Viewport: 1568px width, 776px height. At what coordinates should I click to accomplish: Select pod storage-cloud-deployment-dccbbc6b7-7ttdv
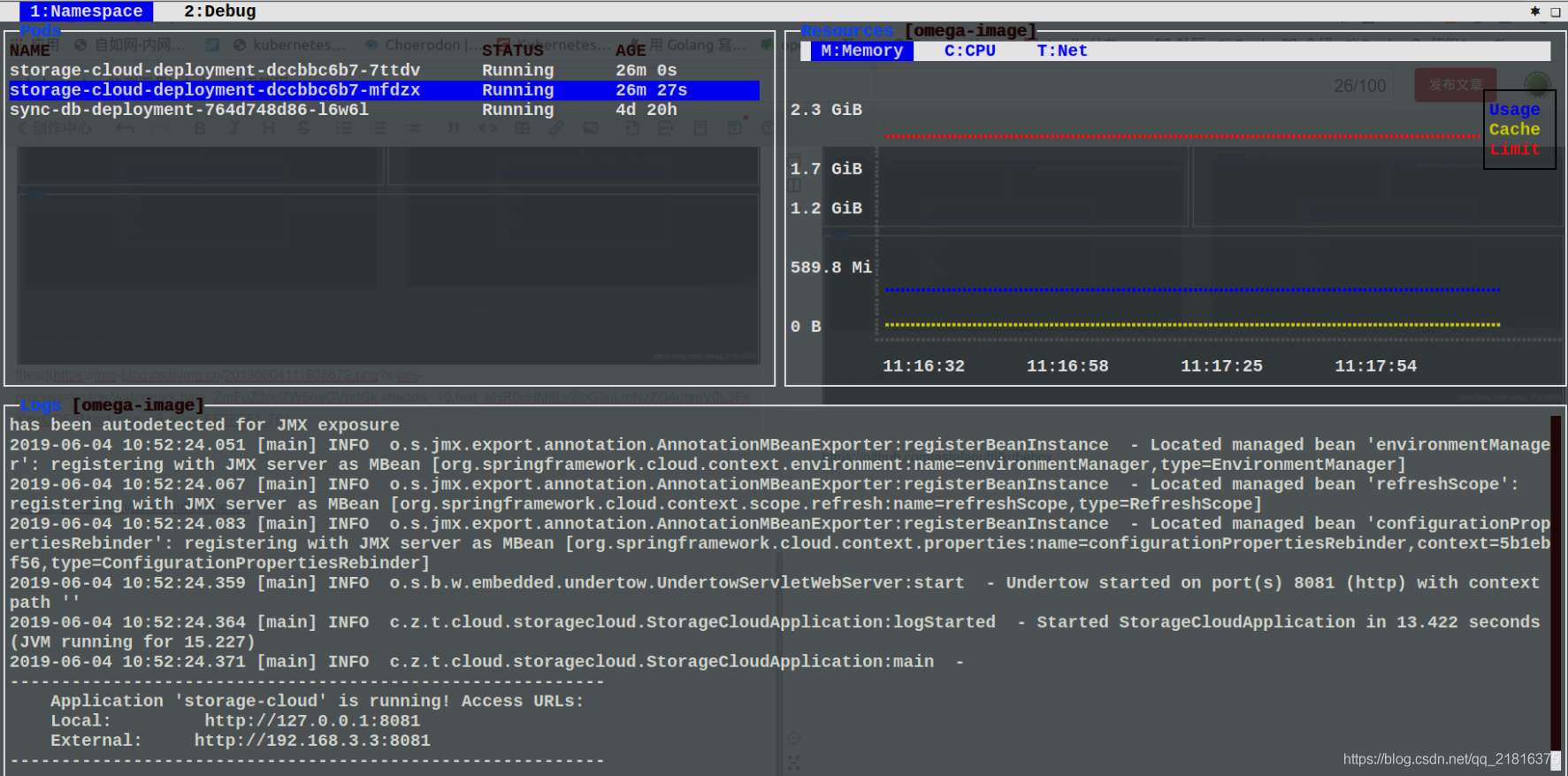click(x=384, y=70)
